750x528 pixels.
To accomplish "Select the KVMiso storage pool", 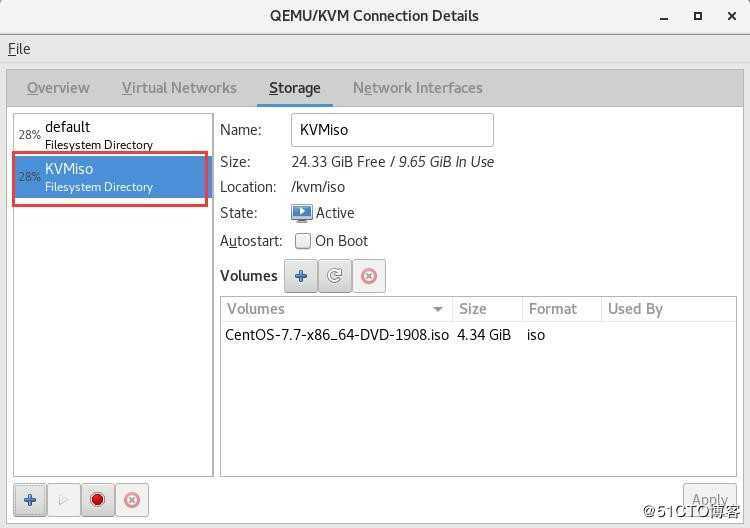I will pyautogui.click(x=113, y=177).
